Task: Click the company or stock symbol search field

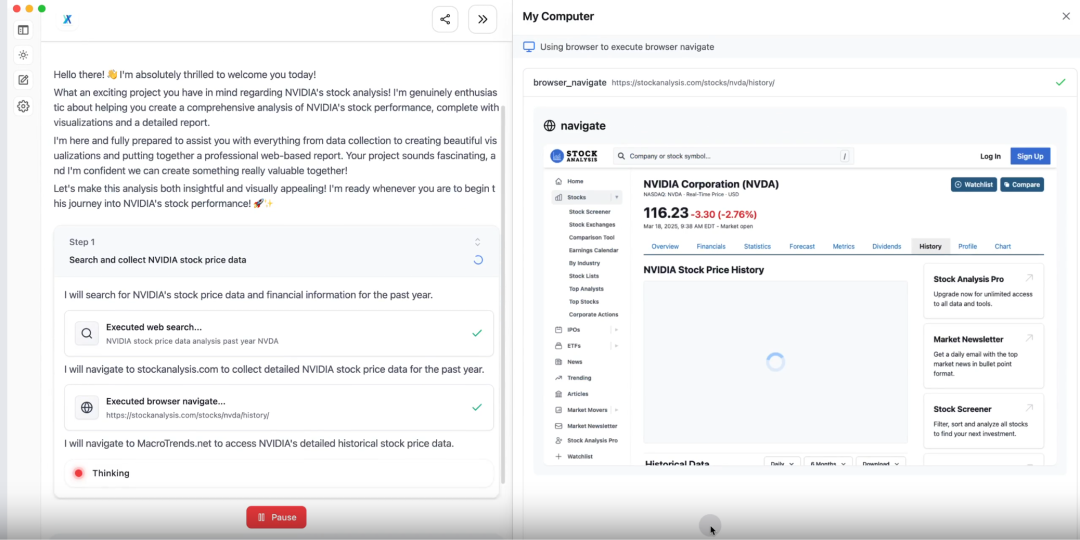Action: pyautogui.click(x=733, y=156)
